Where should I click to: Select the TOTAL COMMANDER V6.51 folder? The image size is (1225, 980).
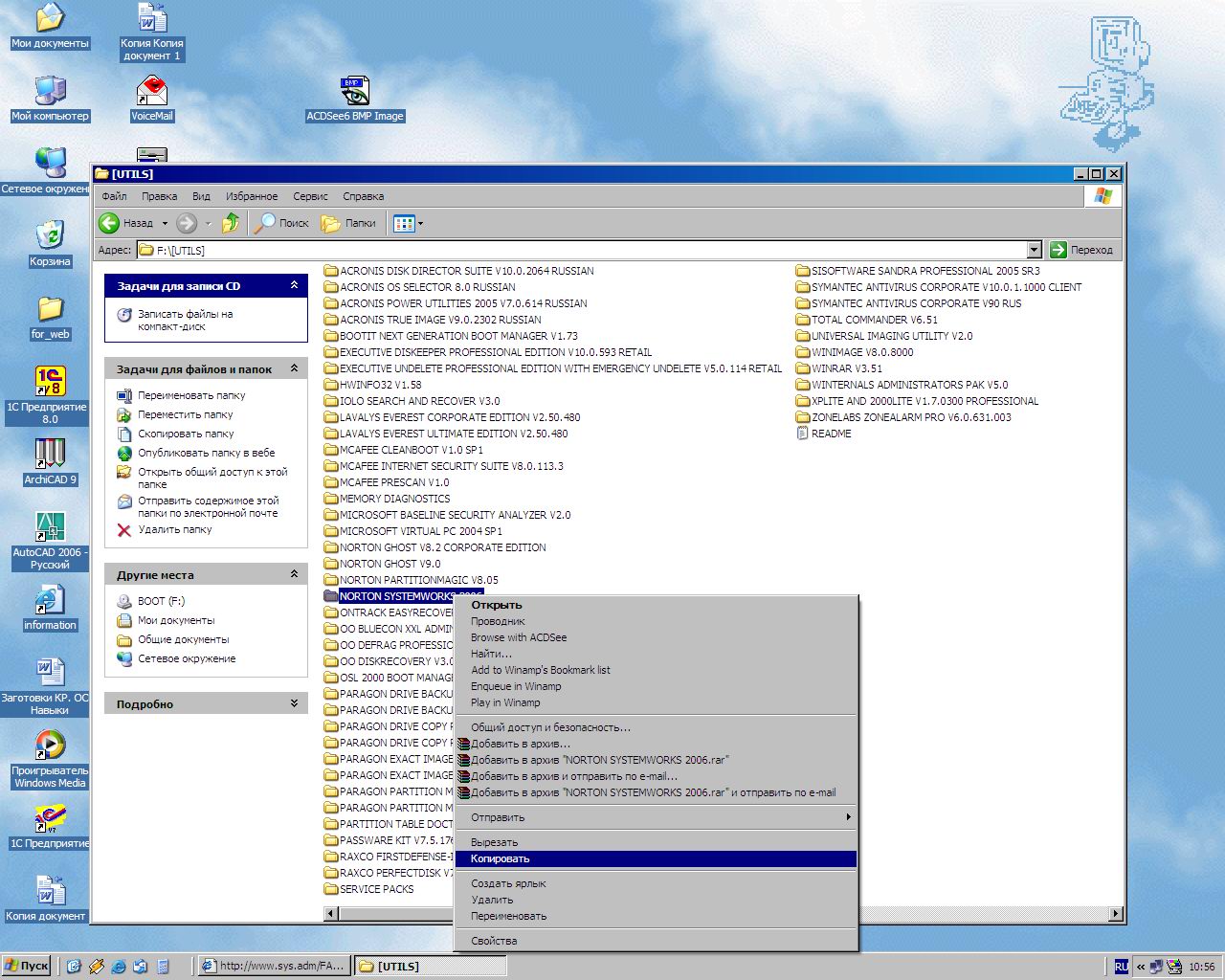pyautogui.click(x=867, y=320)
